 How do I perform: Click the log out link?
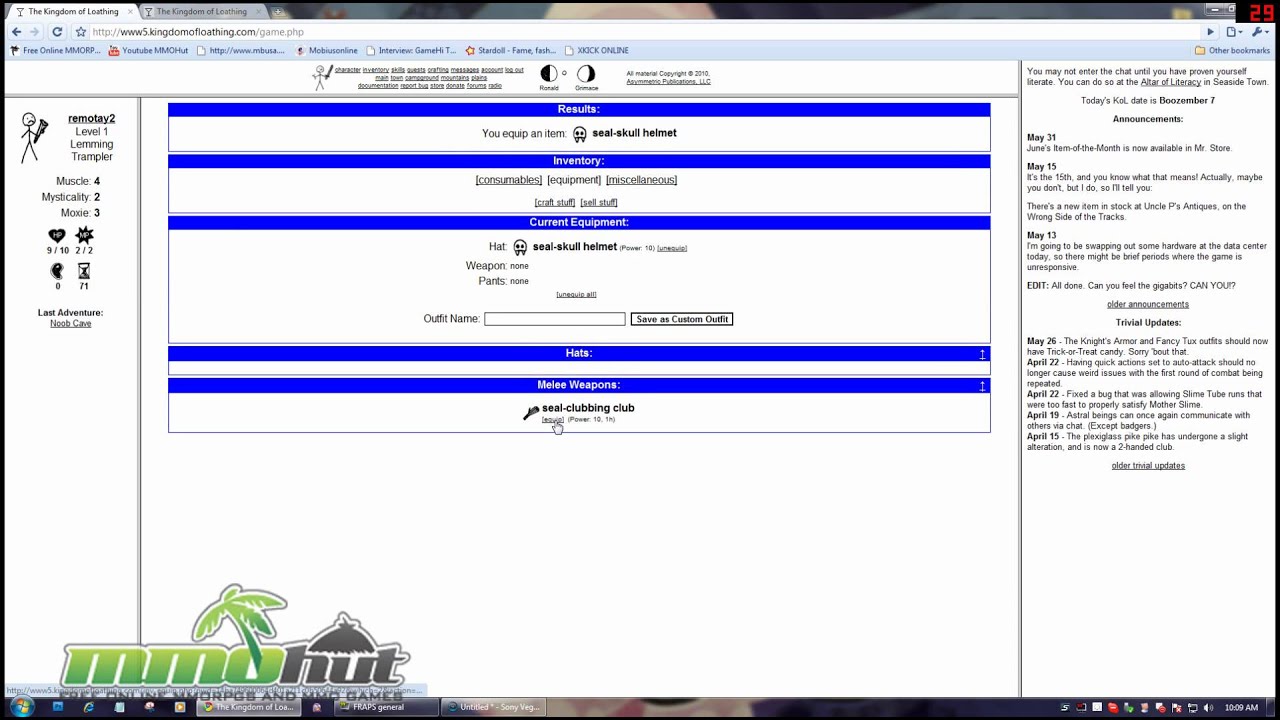point(514,70)
